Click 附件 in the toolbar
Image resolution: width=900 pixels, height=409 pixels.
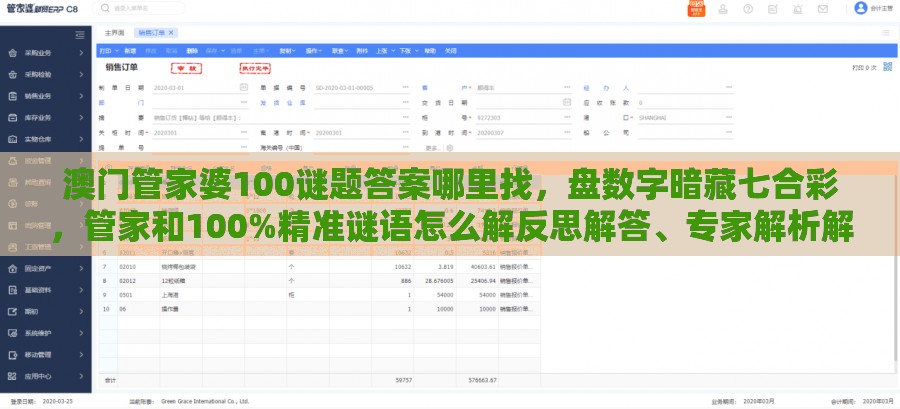click(x=362, y=50)
